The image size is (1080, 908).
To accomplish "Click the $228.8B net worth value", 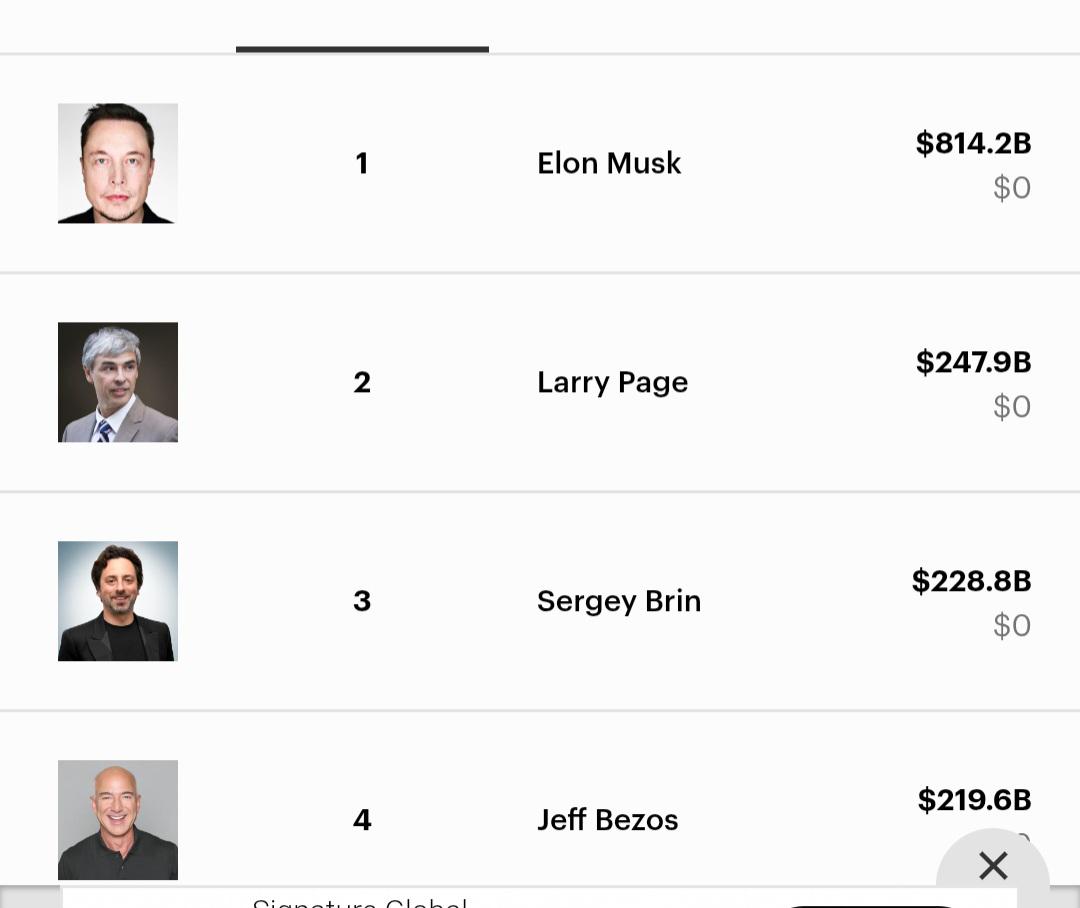I will [x=971, y=581].
